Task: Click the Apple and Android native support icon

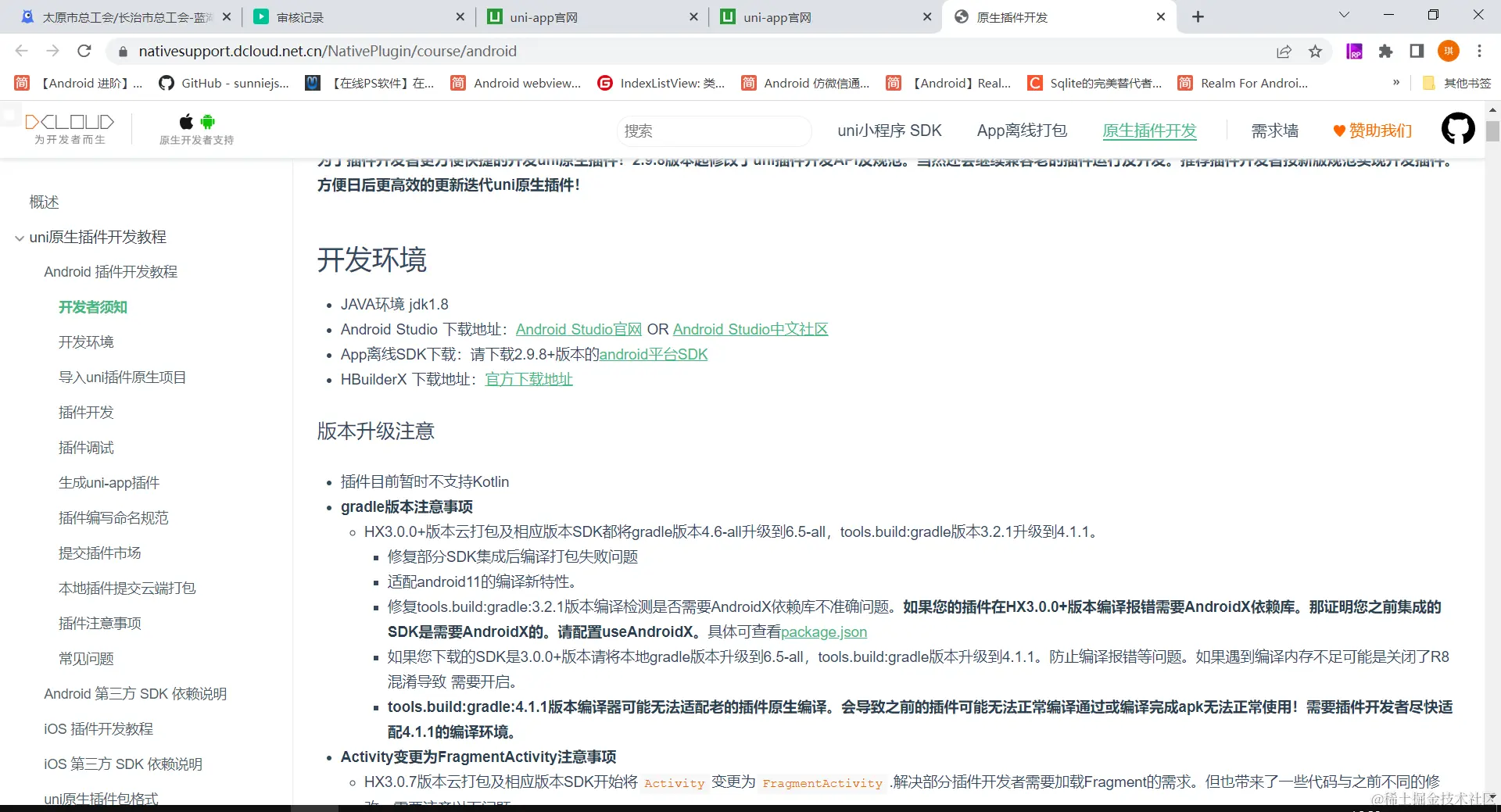Action: [197, 129]
